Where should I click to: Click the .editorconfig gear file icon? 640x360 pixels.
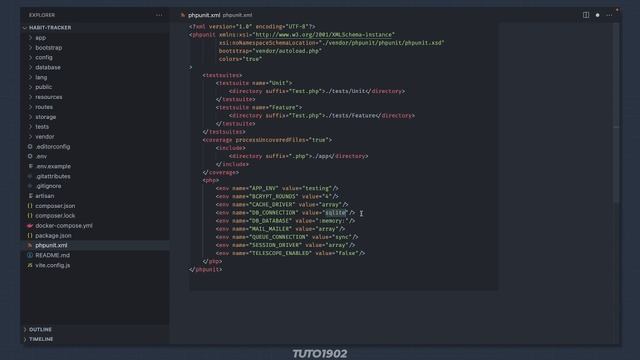tap(30, 147)
